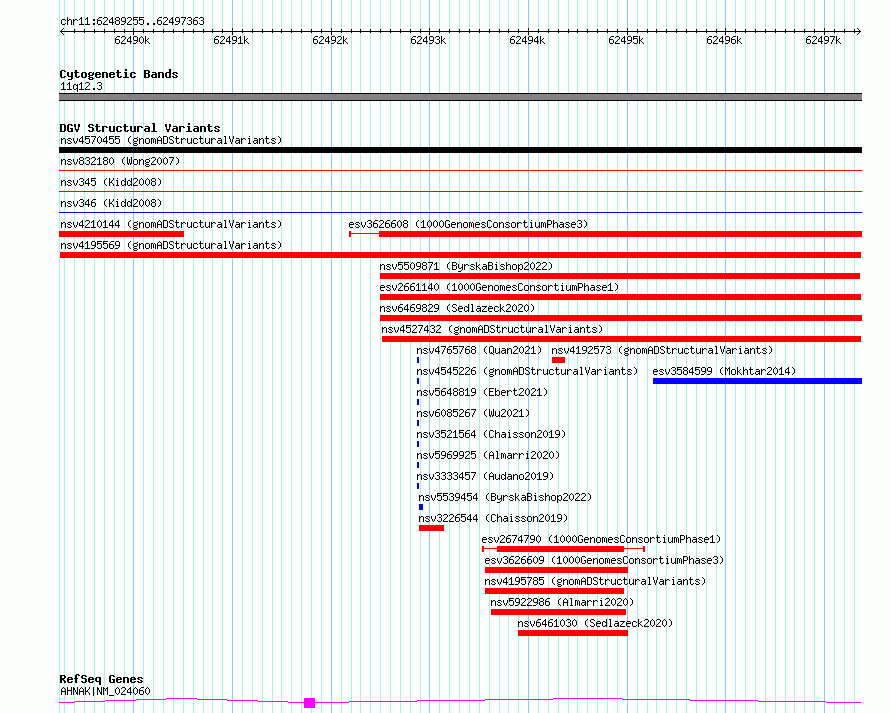Click the 62497k ruler tick label
Image resolution: width=890 pixels, height=713 pixels.
(x=823, y=40)
